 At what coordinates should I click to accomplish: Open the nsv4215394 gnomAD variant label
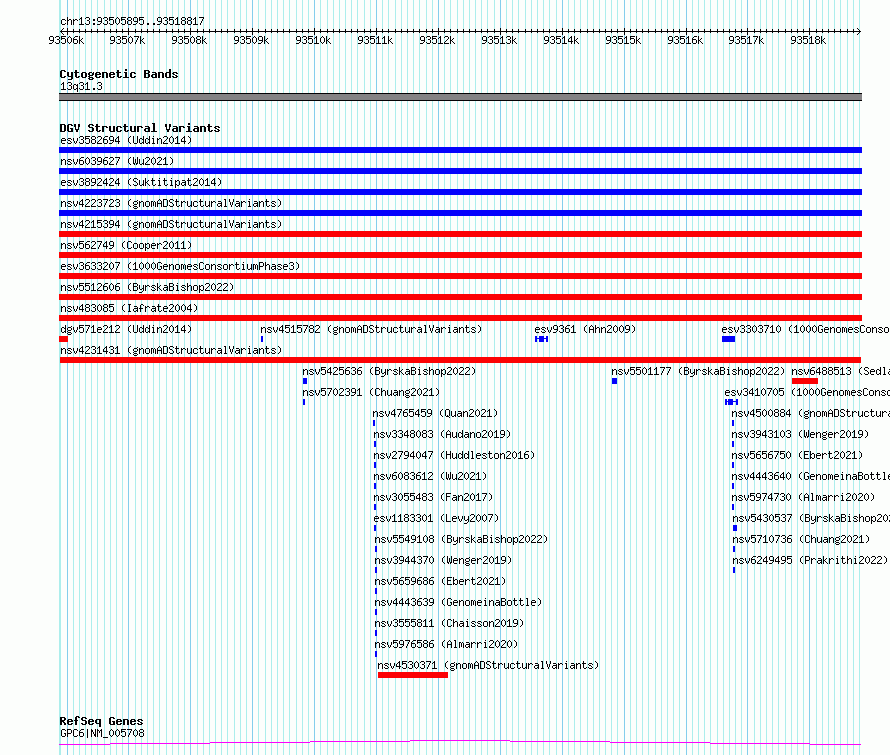click(171, 224)
